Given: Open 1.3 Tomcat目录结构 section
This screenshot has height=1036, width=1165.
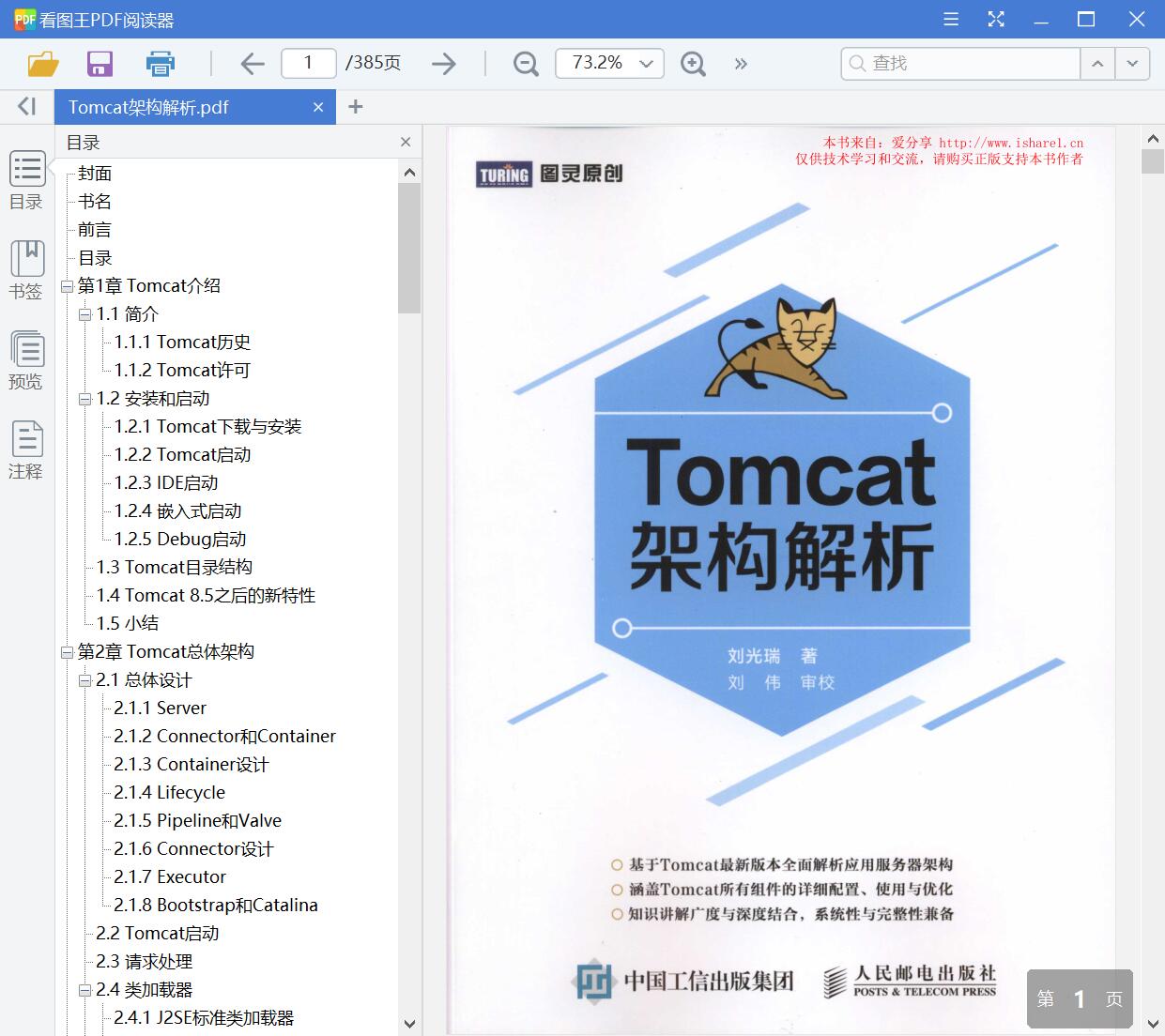Looking at the screenshot, I should point(175,568).
